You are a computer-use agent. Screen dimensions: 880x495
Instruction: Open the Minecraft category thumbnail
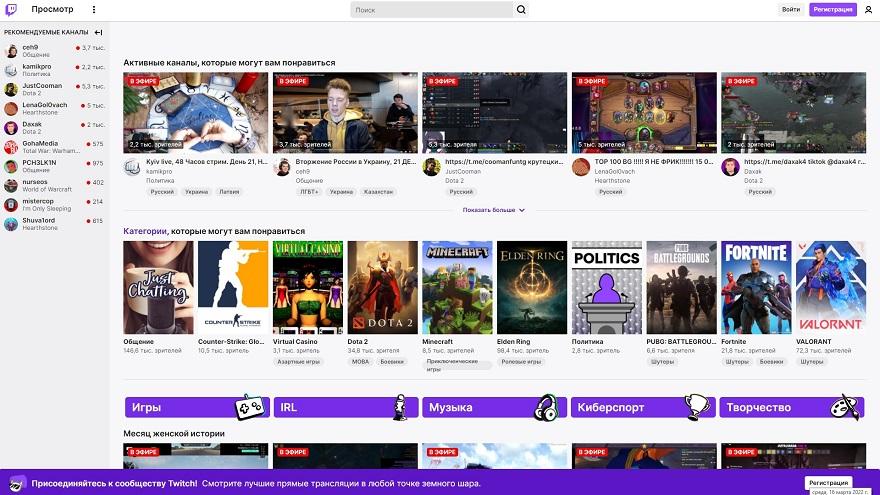(x=457, y=287)
